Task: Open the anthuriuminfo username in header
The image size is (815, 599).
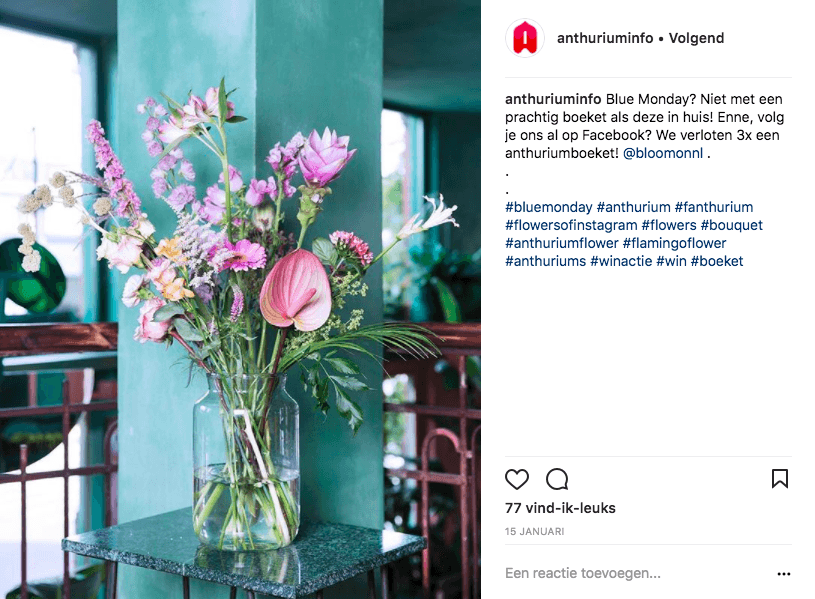Action: point(605,38)
